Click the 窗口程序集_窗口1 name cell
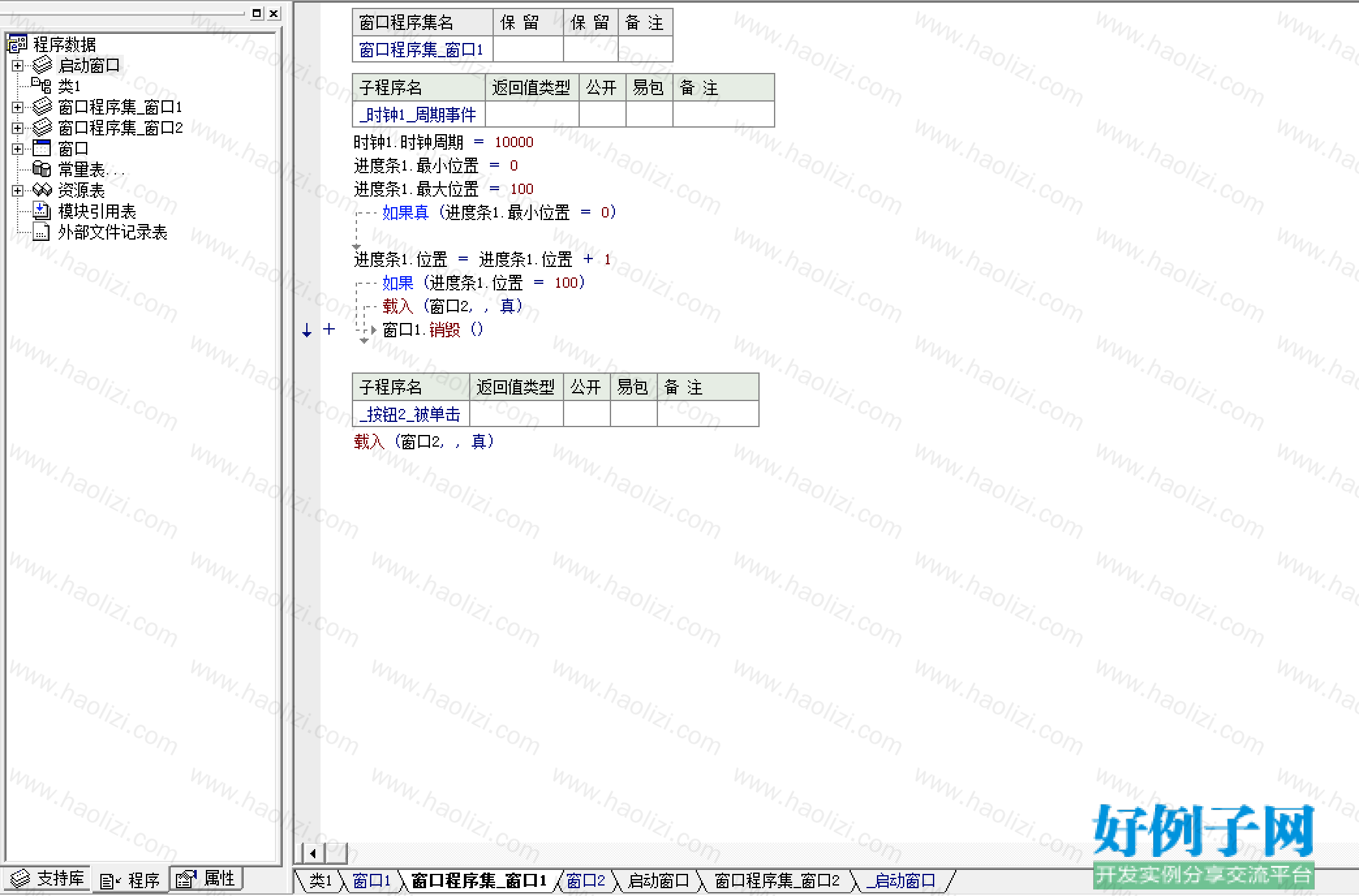 click(x=423, y=49)
